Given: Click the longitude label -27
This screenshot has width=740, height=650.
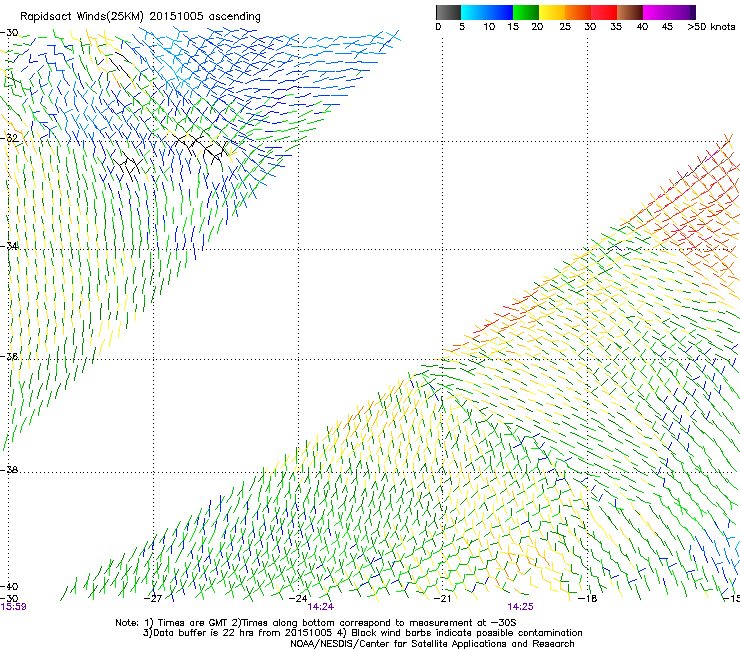Looking at the screenshot, I should point(153,599).
